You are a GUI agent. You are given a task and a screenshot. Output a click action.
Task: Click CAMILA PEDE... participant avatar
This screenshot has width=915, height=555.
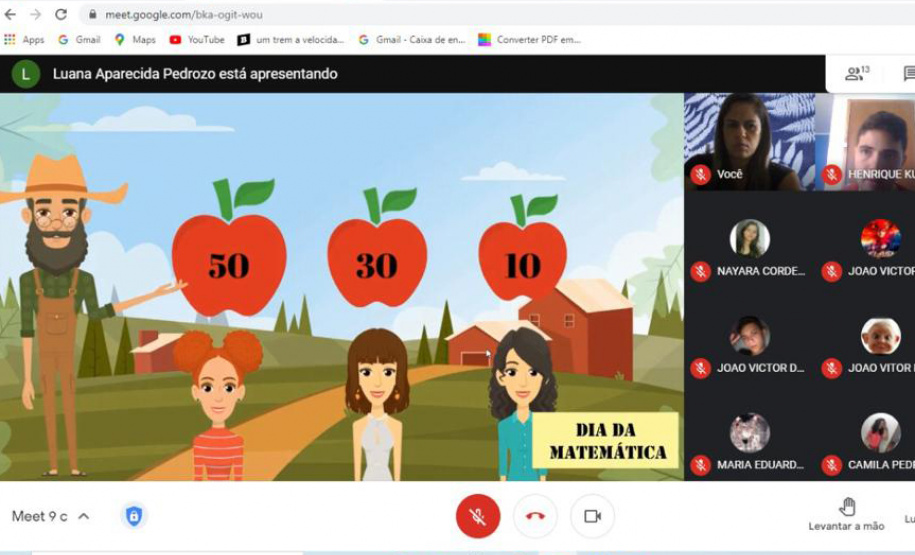[881, 432]
